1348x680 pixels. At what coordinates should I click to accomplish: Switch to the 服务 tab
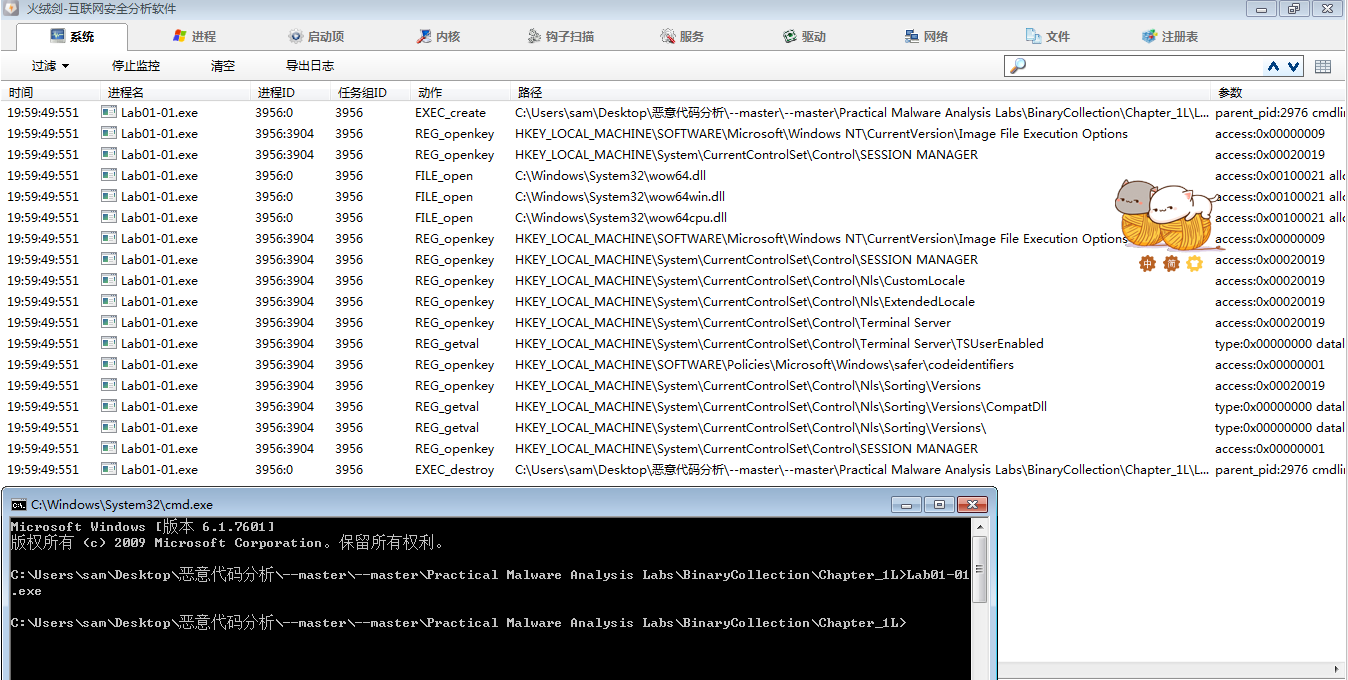point(682,36)
